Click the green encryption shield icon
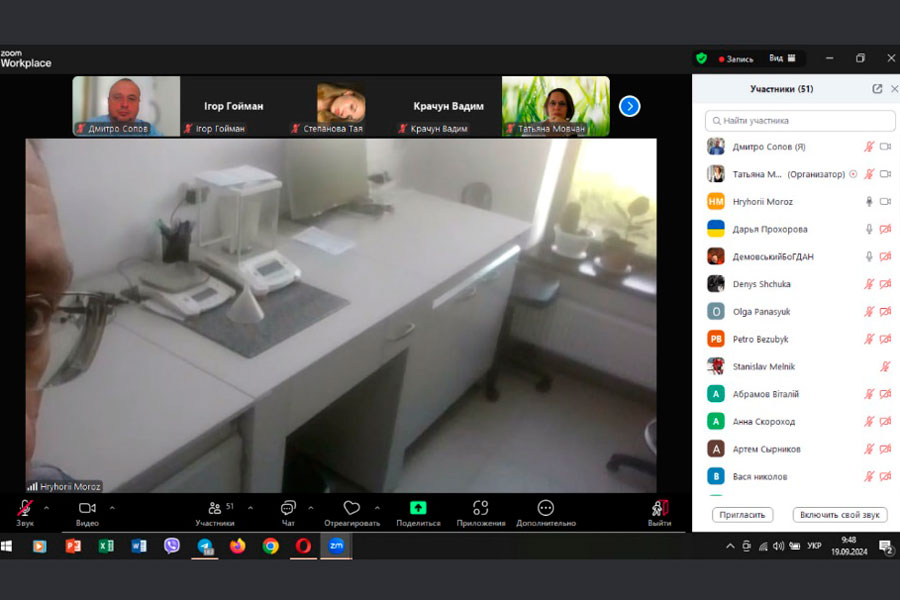The image size is (900, 600). (702, 58)
